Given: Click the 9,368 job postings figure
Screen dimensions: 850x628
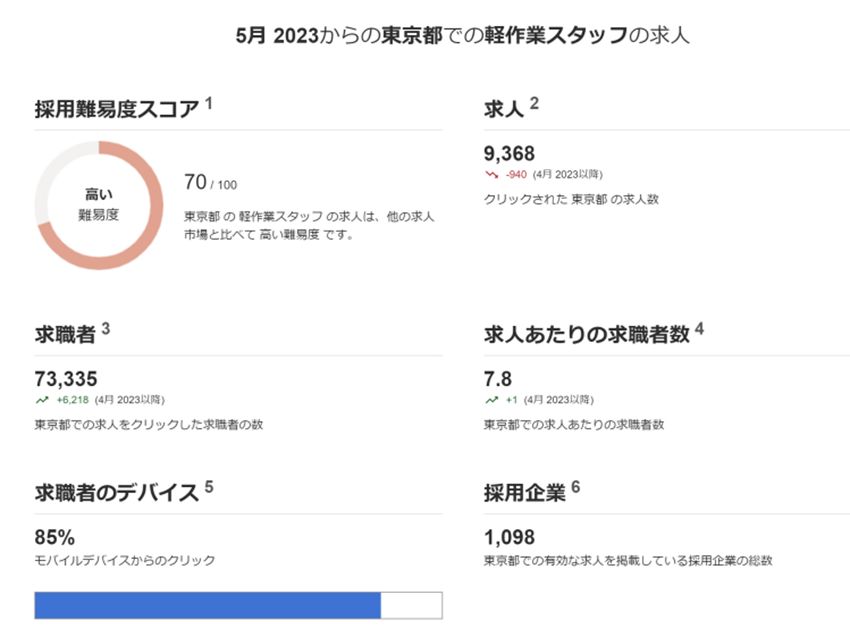Looking at the screenshot, I should [x=509, y=153].
